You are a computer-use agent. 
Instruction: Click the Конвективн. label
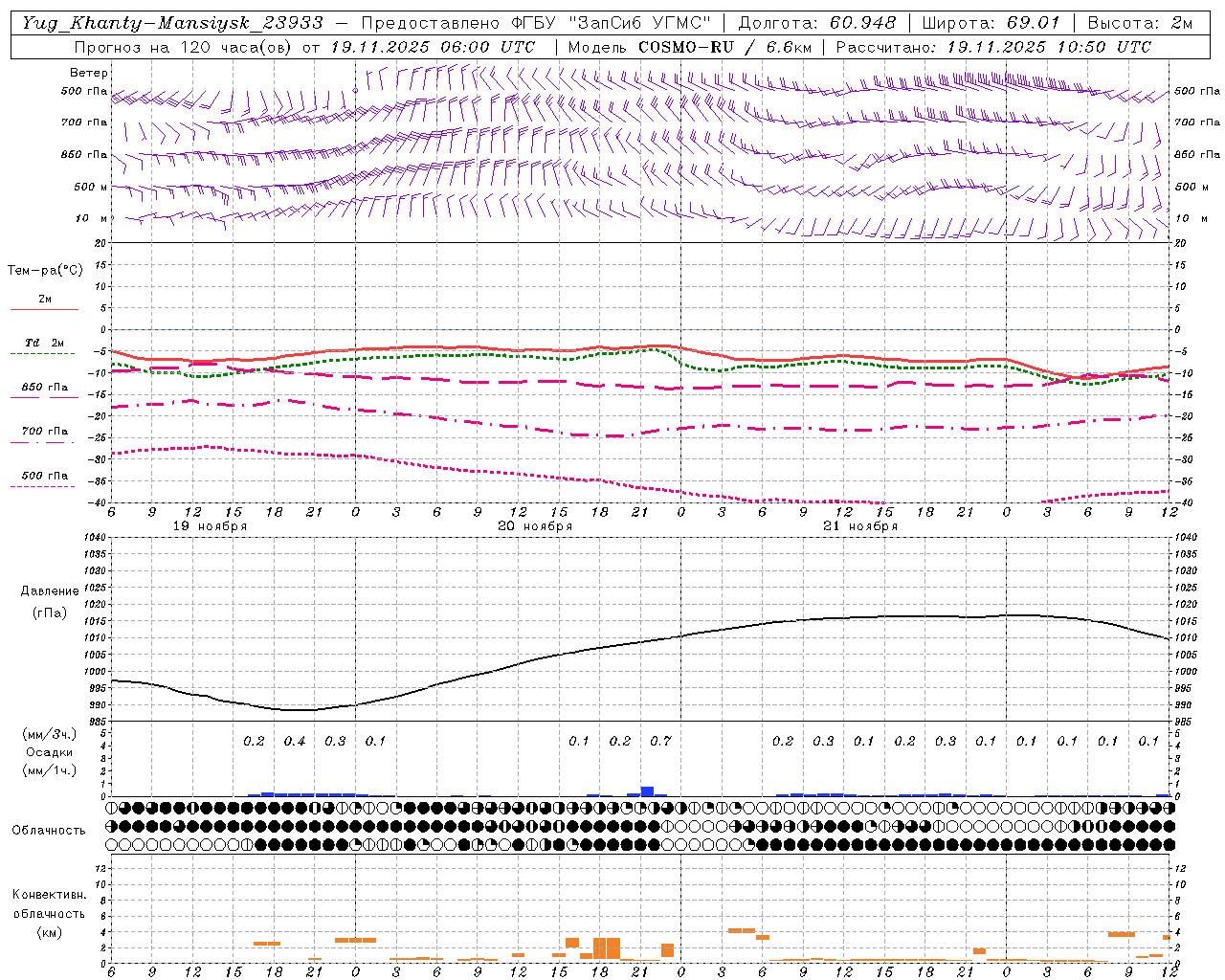pyautogui.click(x=49, y=895)
